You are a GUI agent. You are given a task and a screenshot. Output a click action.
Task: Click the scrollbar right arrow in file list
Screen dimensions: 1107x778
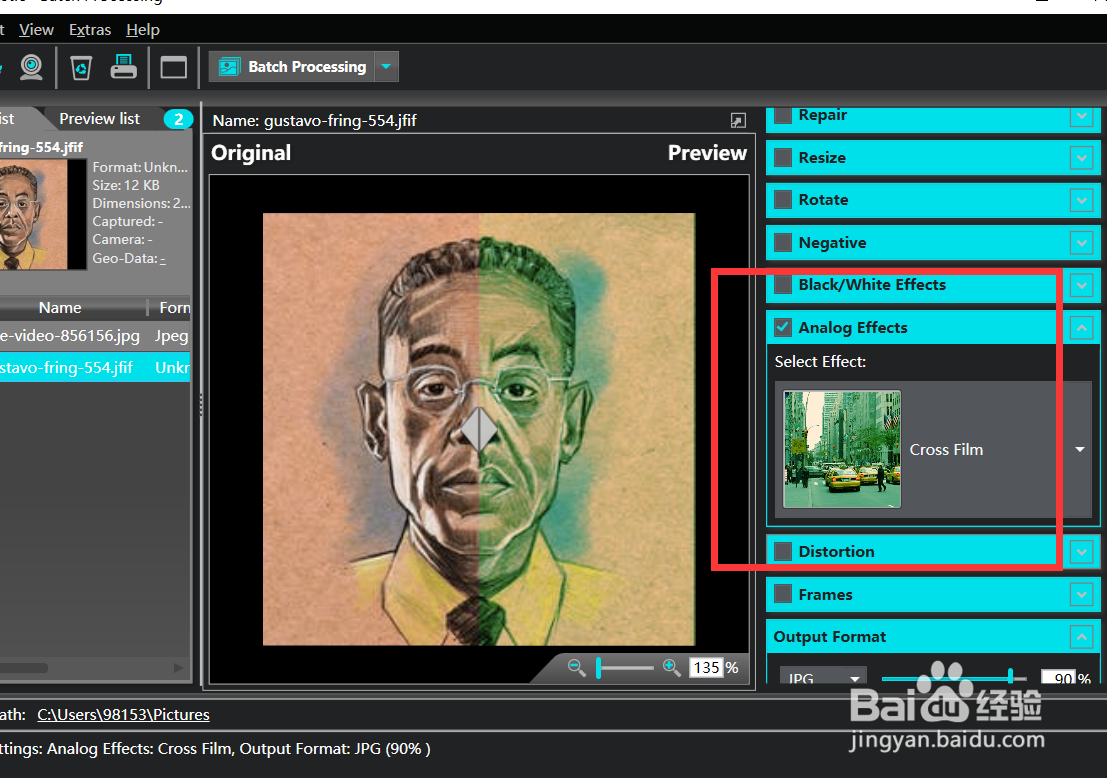pos(179,668)
